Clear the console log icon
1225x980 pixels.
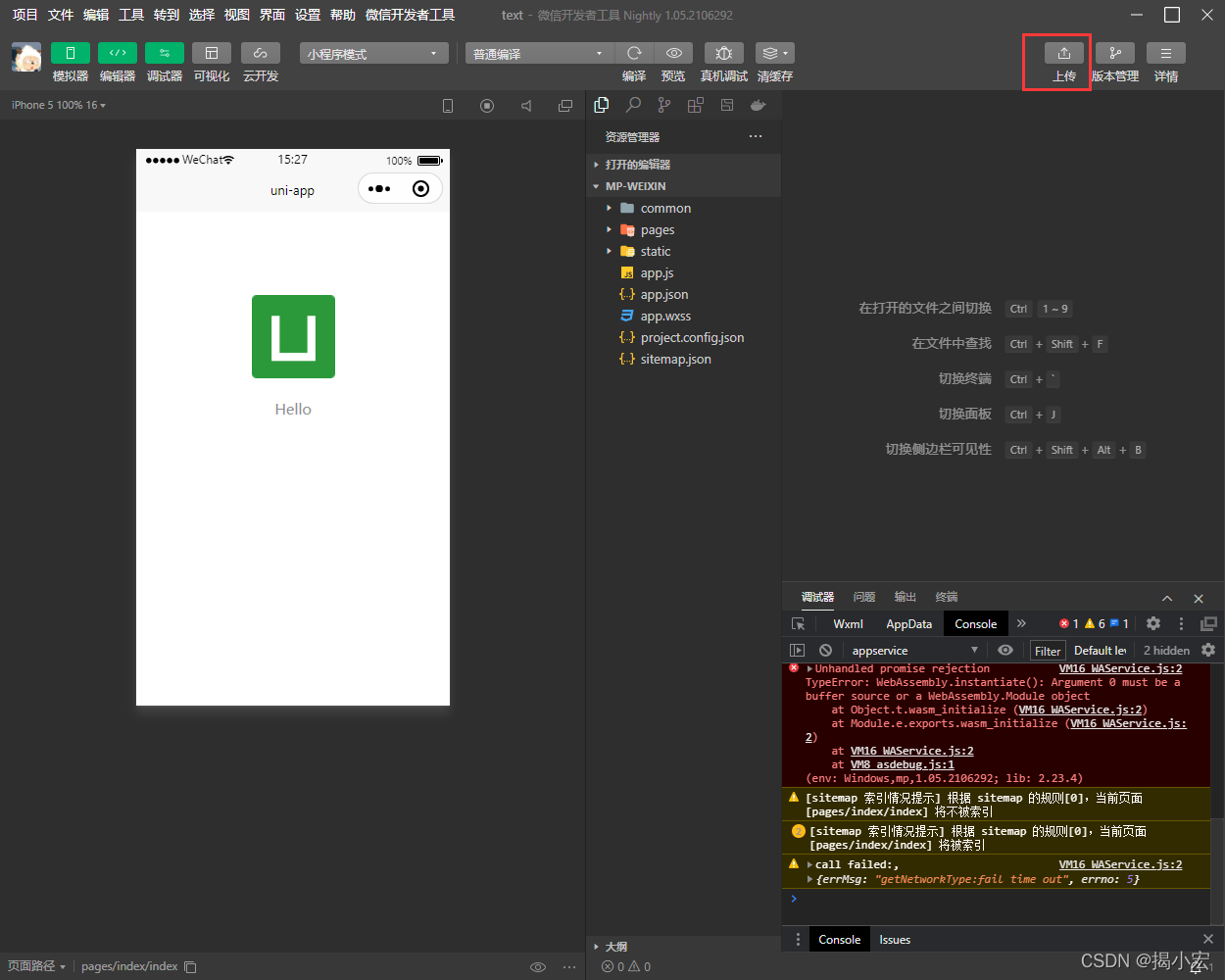tap(825, 650)
